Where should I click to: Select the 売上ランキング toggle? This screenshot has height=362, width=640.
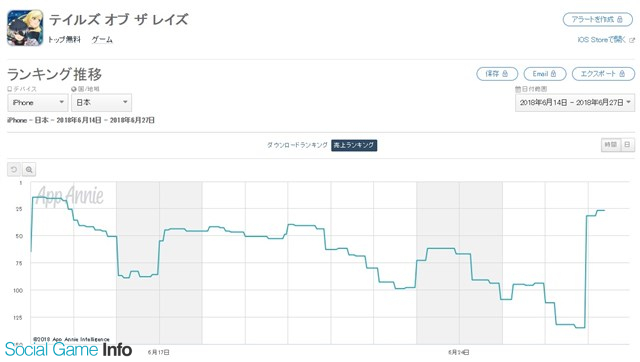[x=354, y=145]
